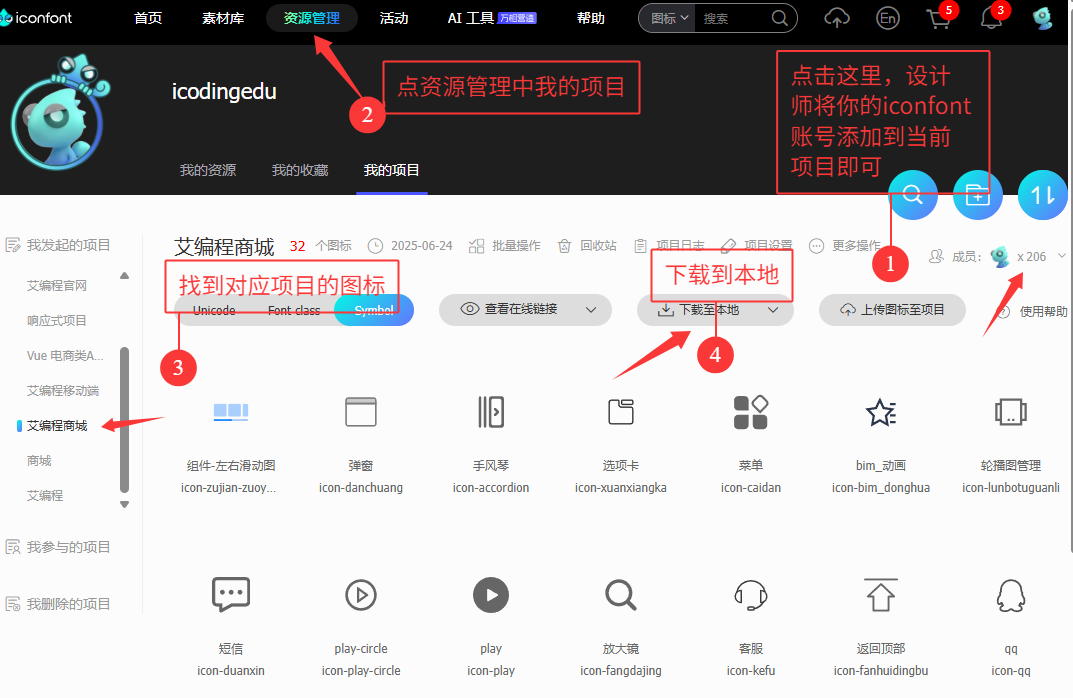The image size is (1073, 698).
Task: Open the shopping cart icon
Action: click(938, 18)
